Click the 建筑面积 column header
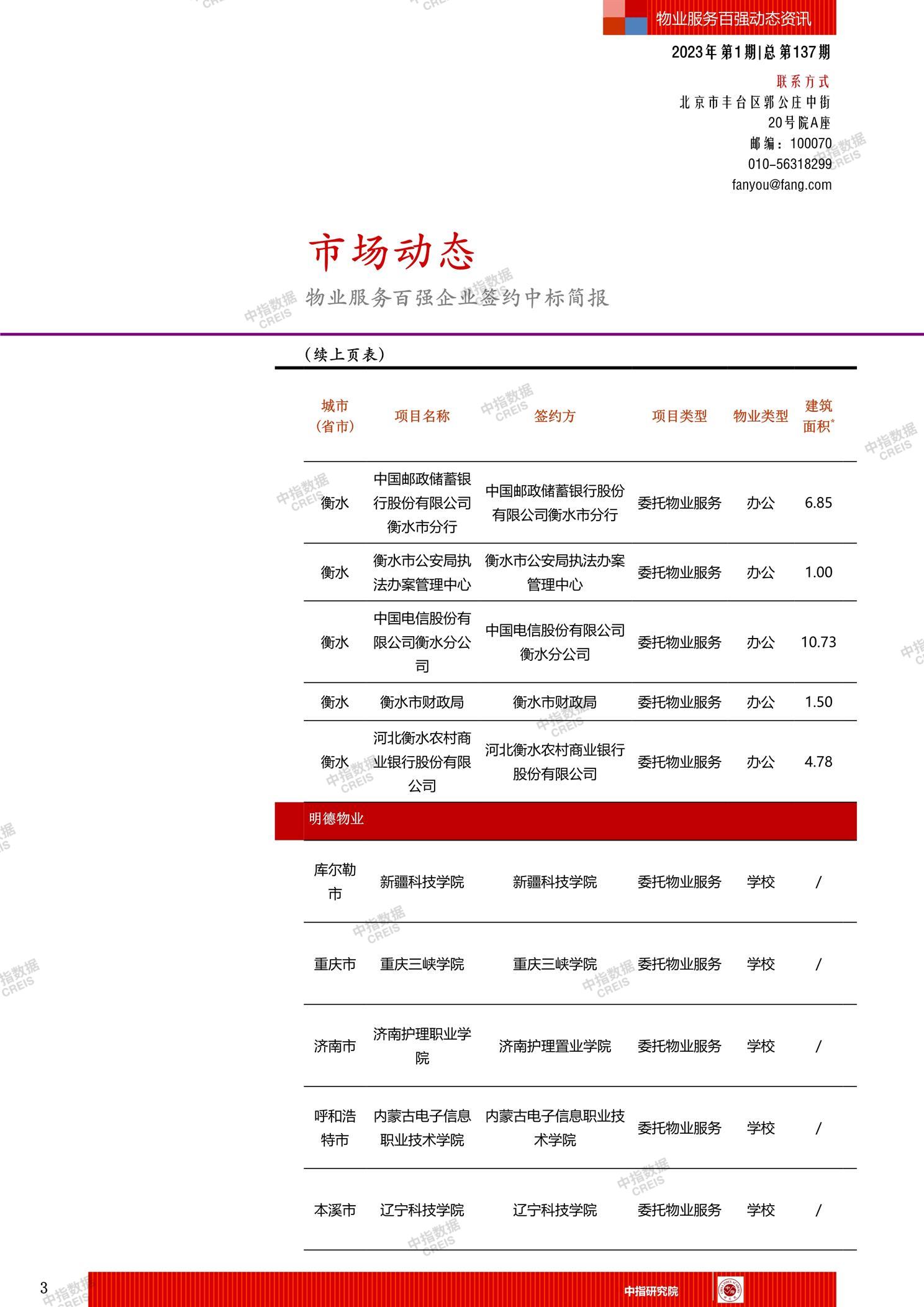This screenshot has height=1307, width=924. pos(818,416)
